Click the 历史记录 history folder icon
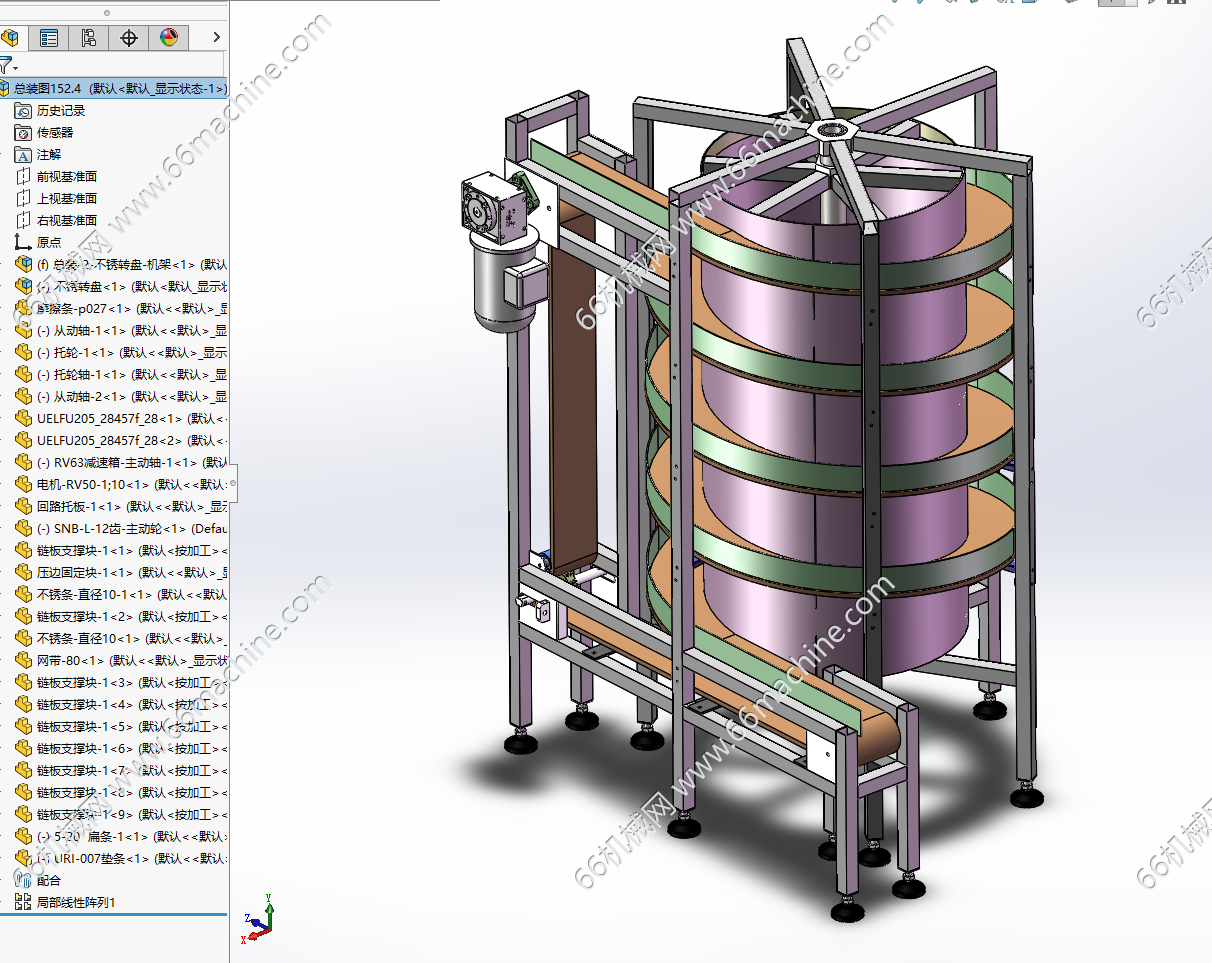This screenshot has height=963, width=1212. click(24, 110)
